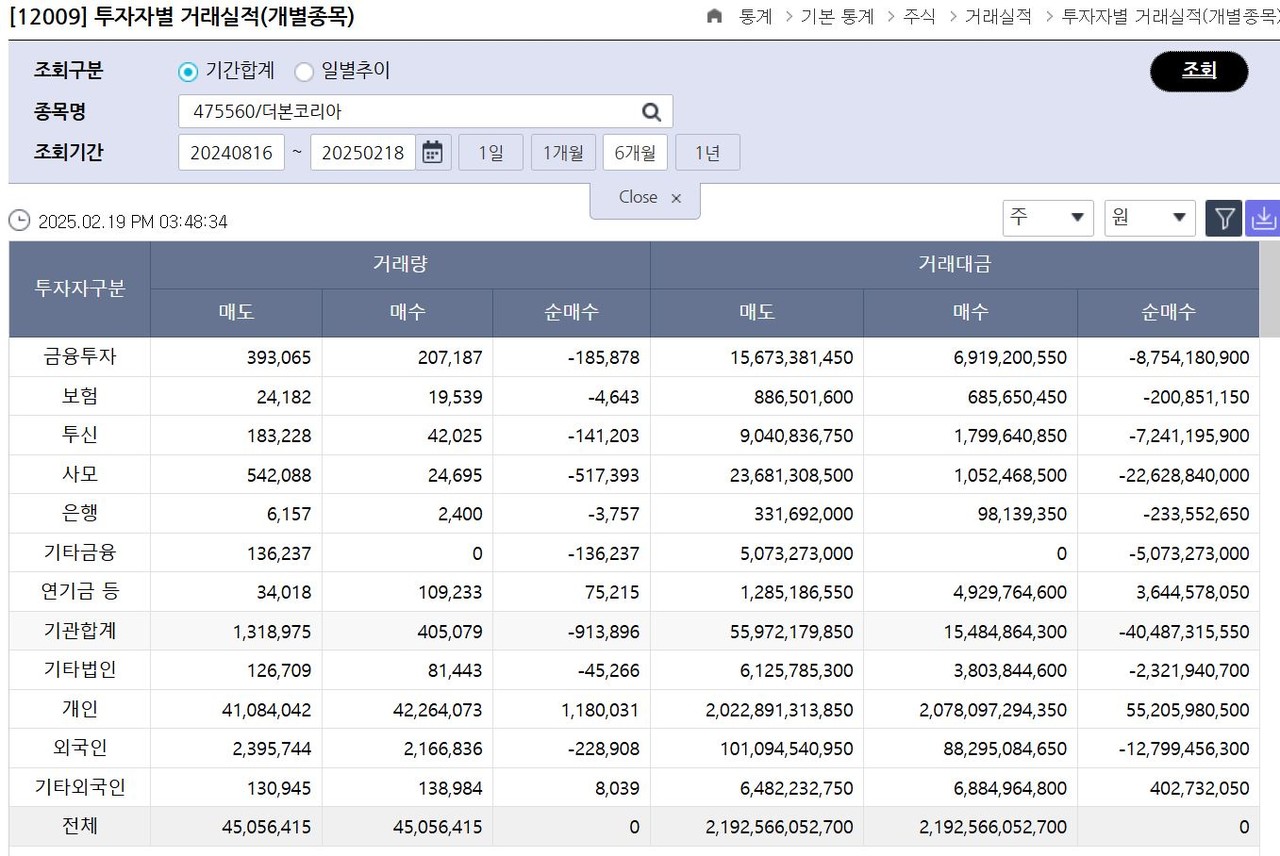Close the popup via x icon
The height and width of the screenshot is (856, 1280).
click(676, 199)
